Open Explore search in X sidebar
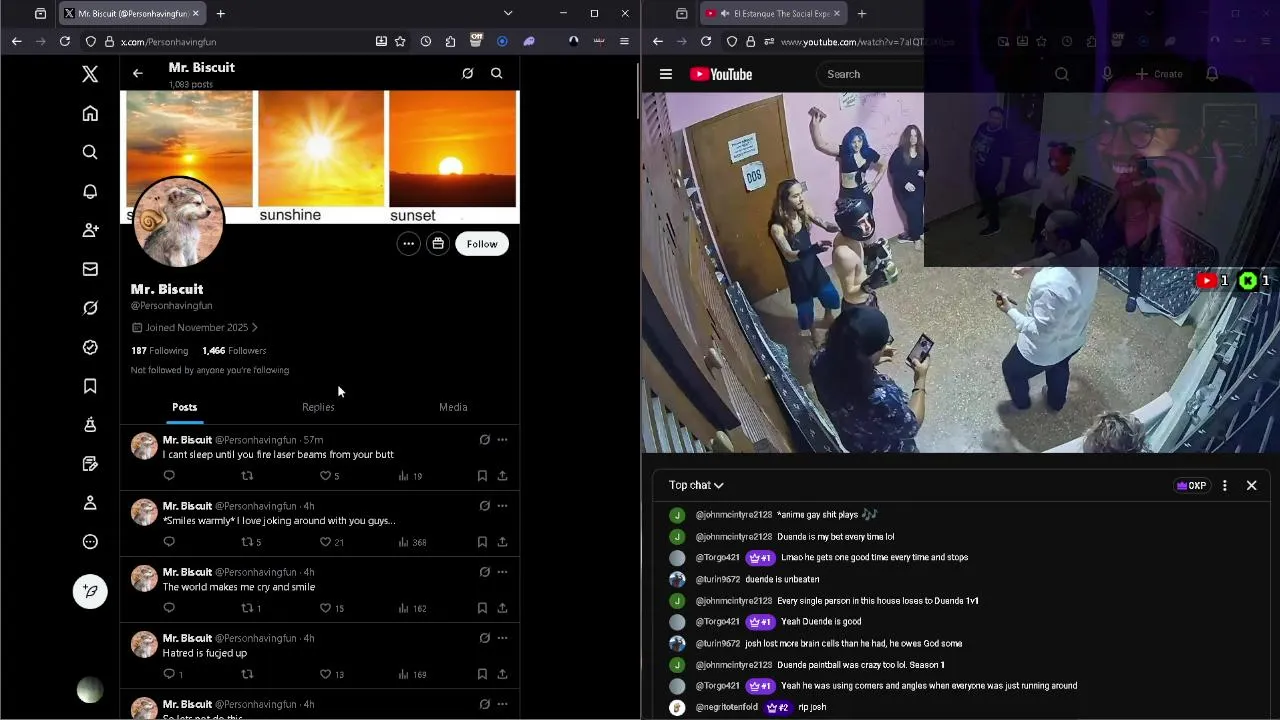The image size is (1280, 720). click(90, 152)
